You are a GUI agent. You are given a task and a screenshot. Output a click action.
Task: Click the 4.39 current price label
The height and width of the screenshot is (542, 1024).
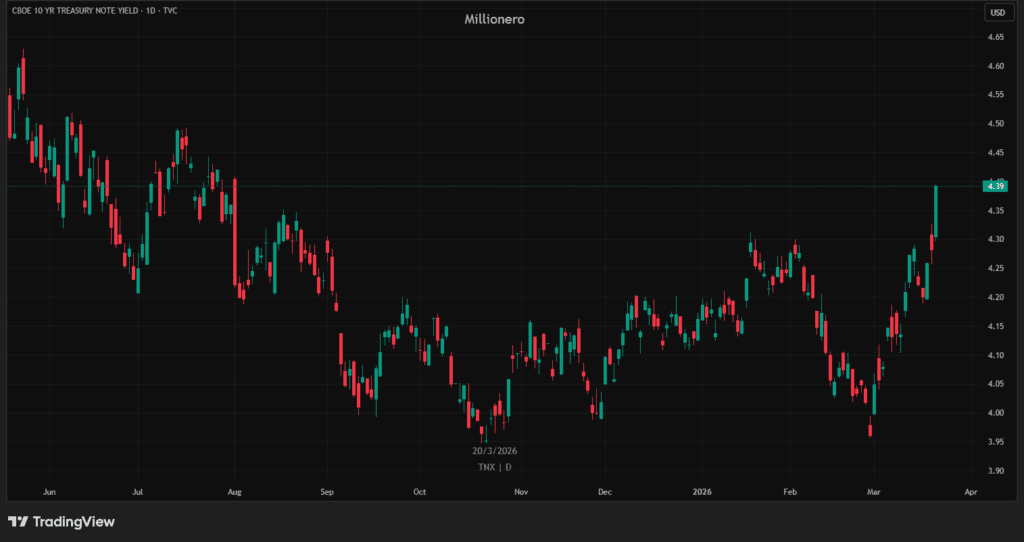(x=995, y=186)
